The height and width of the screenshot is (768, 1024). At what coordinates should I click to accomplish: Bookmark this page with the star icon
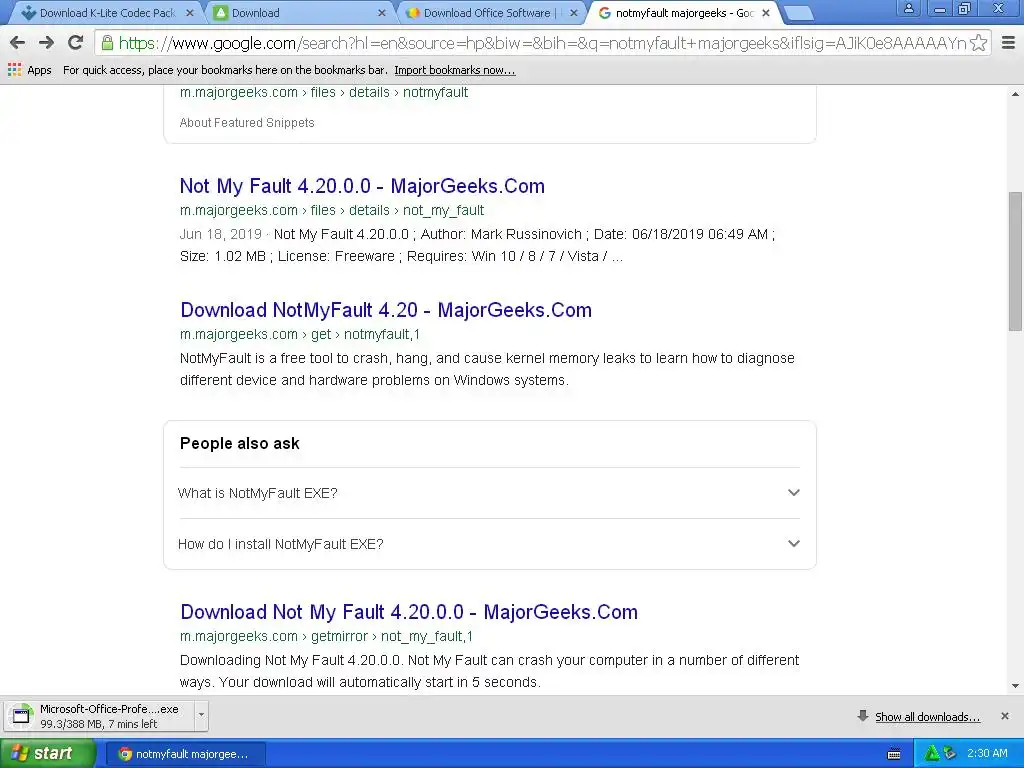coord(978,43)
